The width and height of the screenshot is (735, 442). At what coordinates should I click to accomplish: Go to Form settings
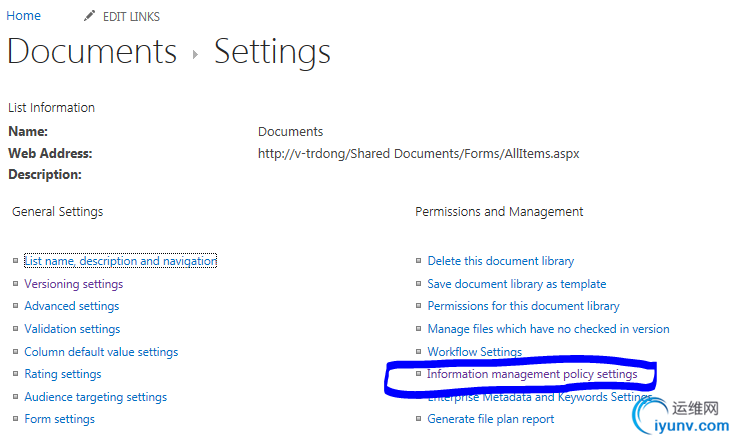pos(60,419)
